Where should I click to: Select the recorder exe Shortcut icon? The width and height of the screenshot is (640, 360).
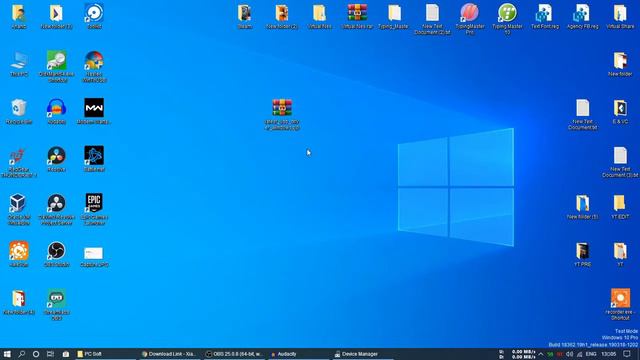click(620, 304)
